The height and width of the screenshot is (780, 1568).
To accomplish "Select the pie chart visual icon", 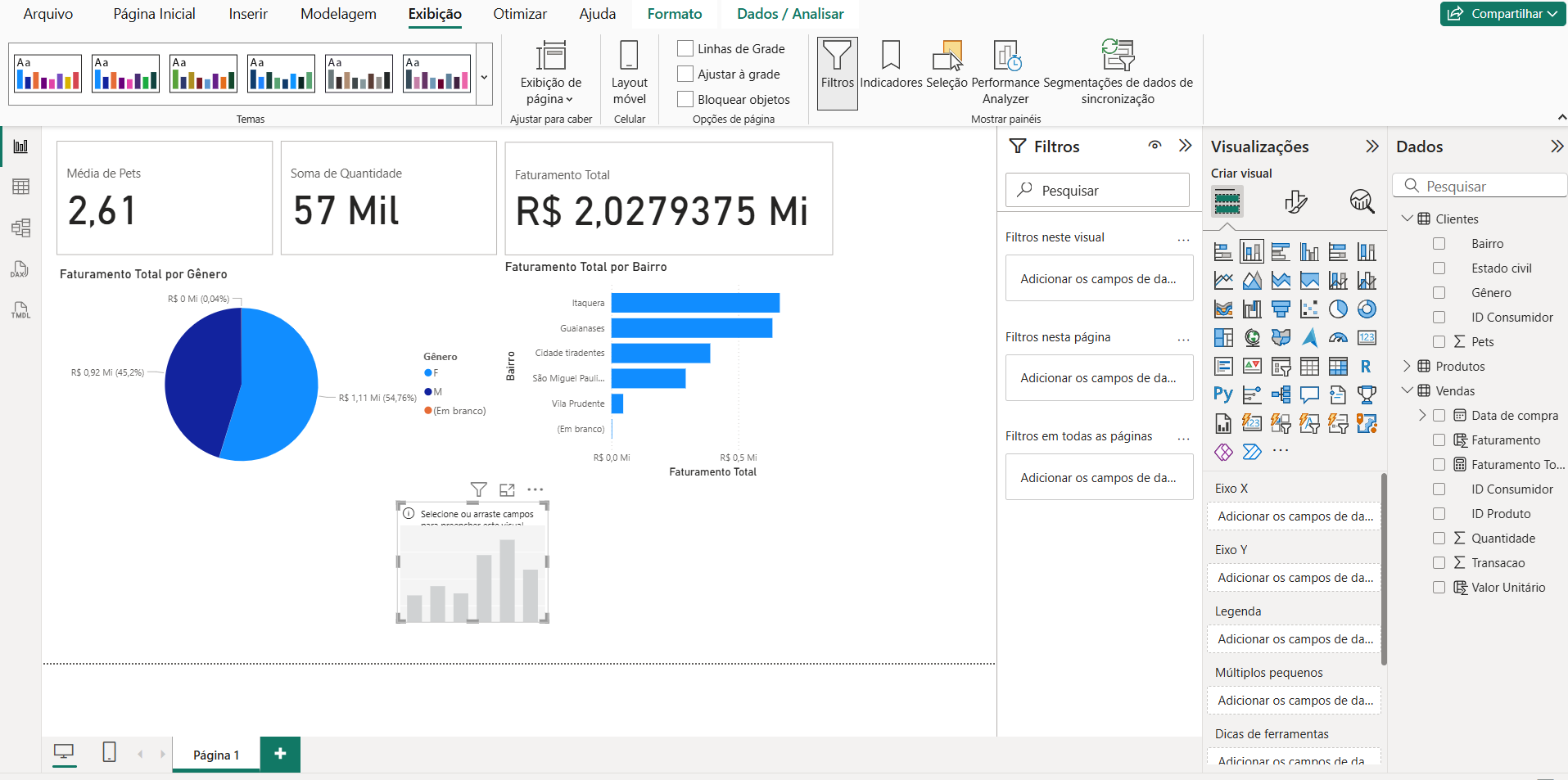I will (x=1338, y=309).
